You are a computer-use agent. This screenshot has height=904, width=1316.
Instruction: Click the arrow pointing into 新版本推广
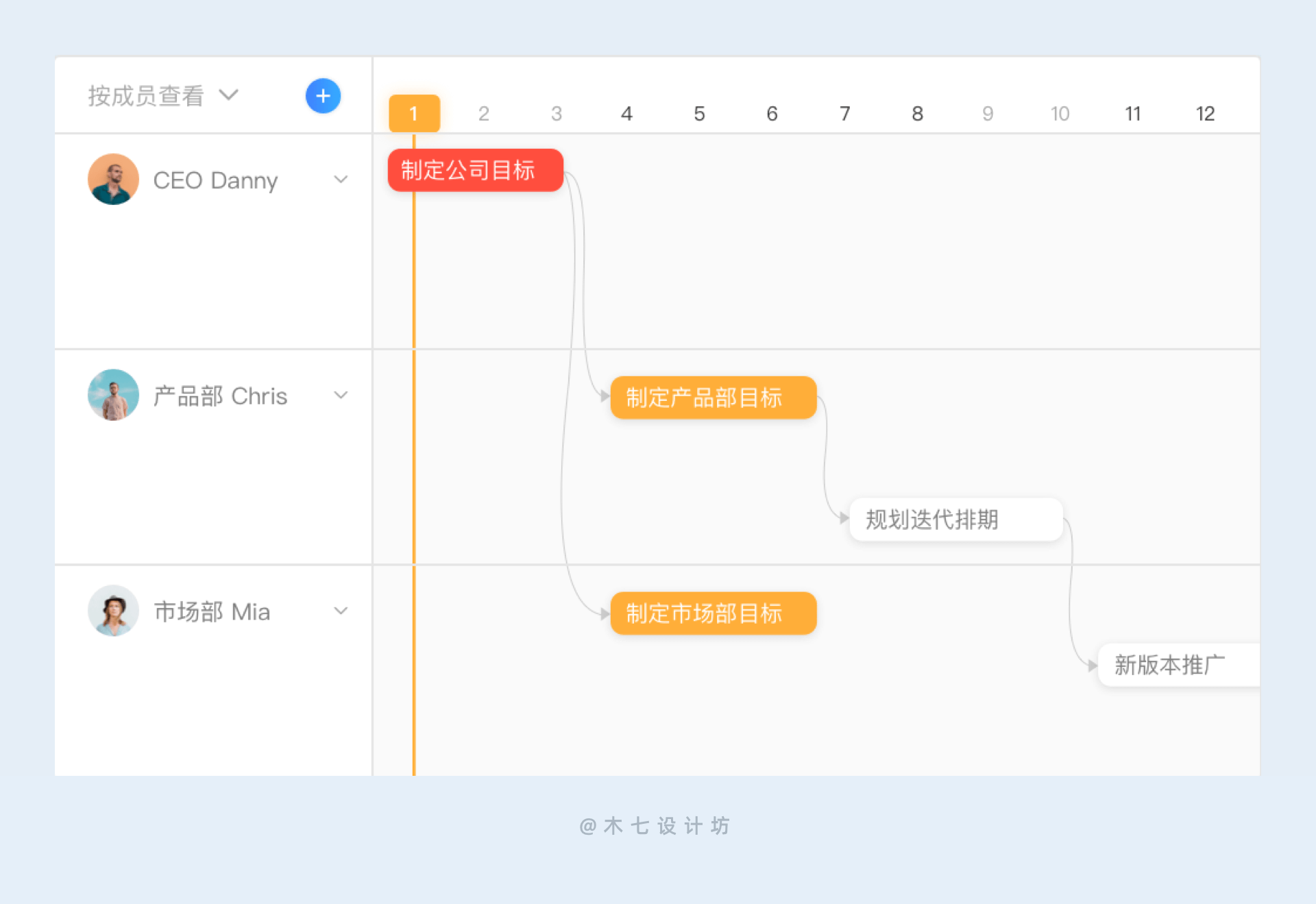click(x=1091, y=665)
